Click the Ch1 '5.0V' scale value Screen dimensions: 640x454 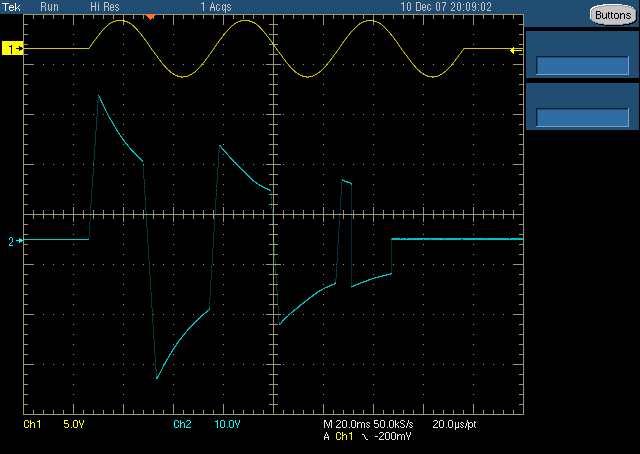(x=74, y=424)
